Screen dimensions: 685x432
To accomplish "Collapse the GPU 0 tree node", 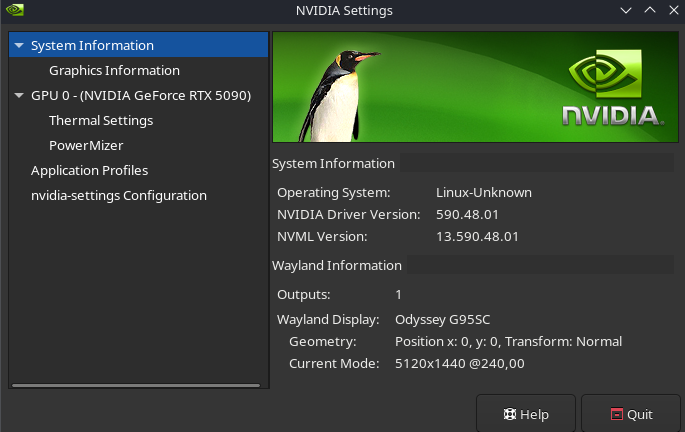I will (19, 95).
